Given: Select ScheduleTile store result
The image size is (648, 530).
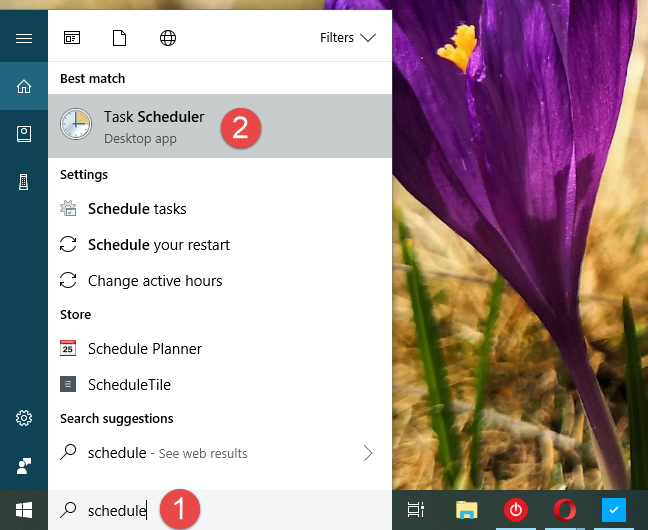Looking at the screenshot, I should 130,385.
